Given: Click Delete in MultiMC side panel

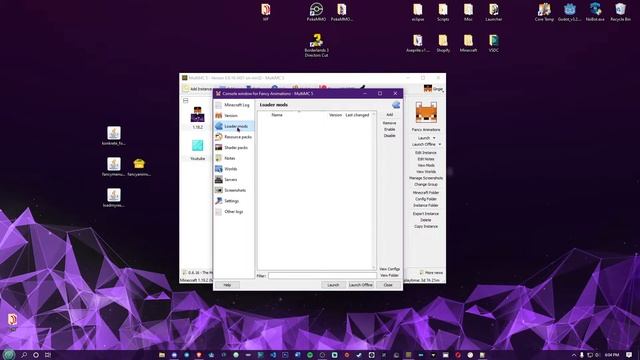Looking at the screenshot, I should 426,220.
